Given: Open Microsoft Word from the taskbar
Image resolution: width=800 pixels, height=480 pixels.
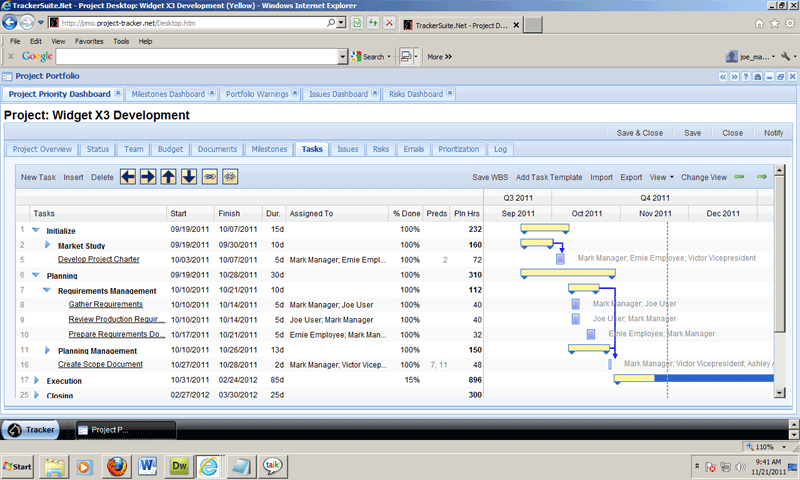Looking at the screenshot, I should coord(147,466).
